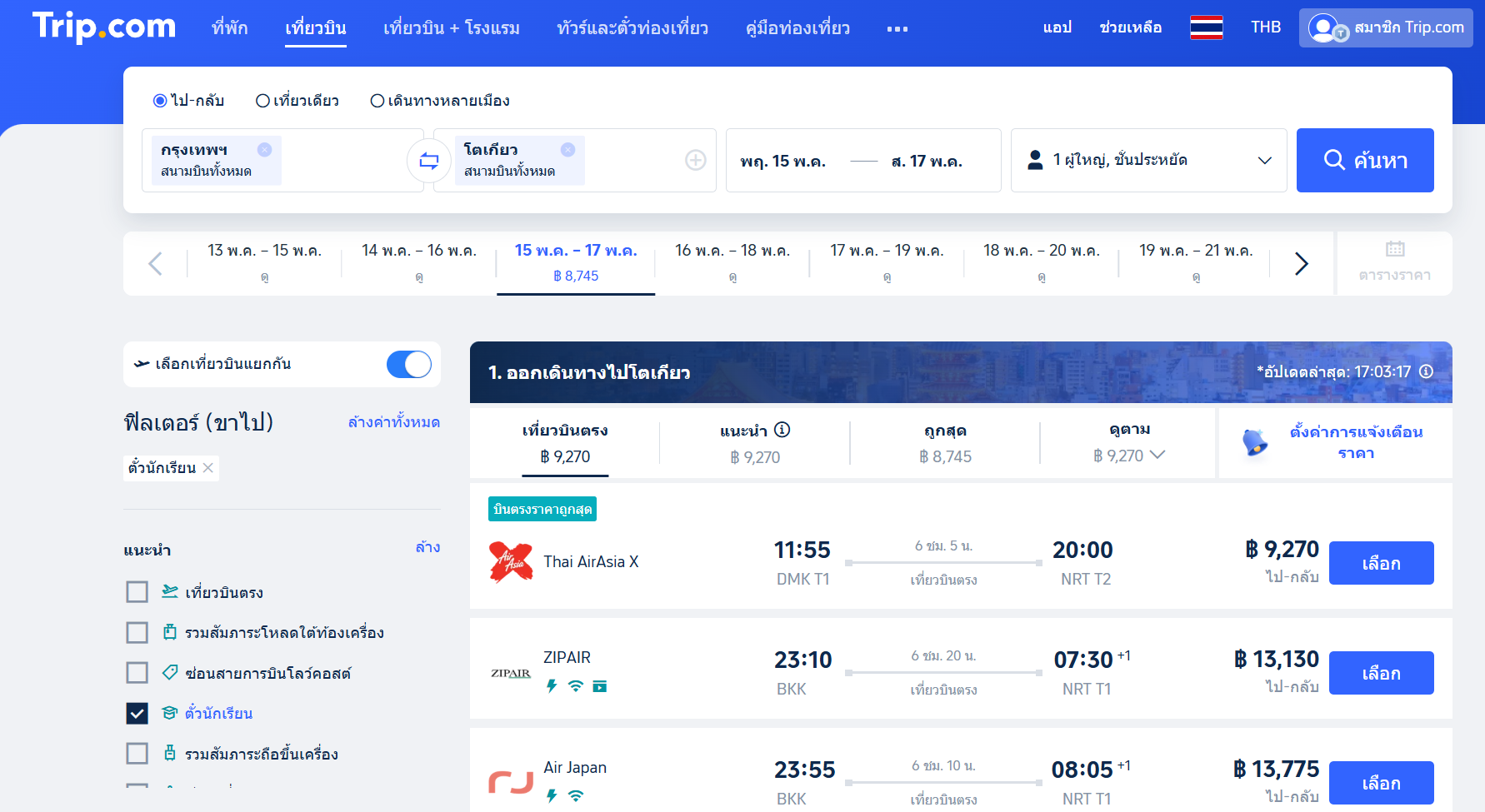Select the Air Japan flight
The image size is (1485, 812).
[x=1381, y=783]
